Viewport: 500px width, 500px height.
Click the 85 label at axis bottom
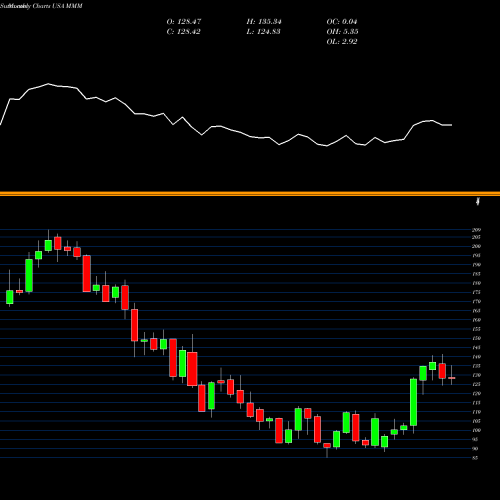click(x=475, y=458)
